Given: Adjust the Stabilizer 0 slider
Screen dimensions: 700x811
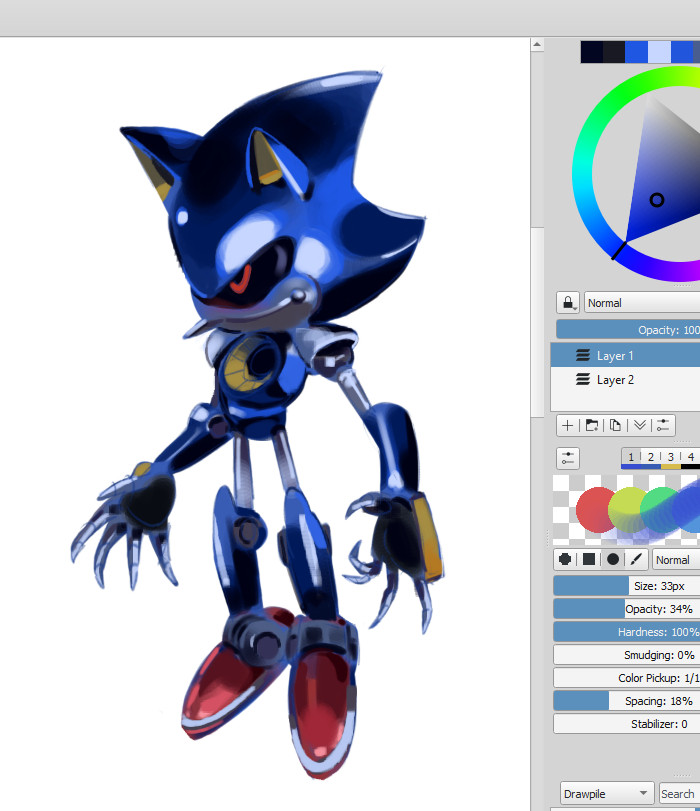Looking at the screenshot, I should (627, 724).
